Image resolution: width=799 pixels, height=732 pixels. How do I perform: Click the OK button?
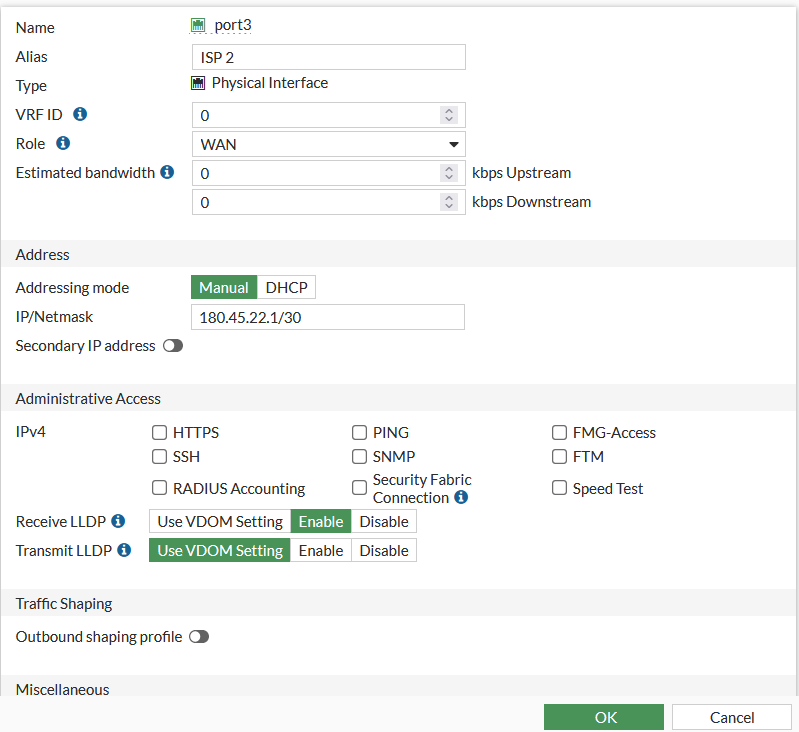tap(604, 717)
